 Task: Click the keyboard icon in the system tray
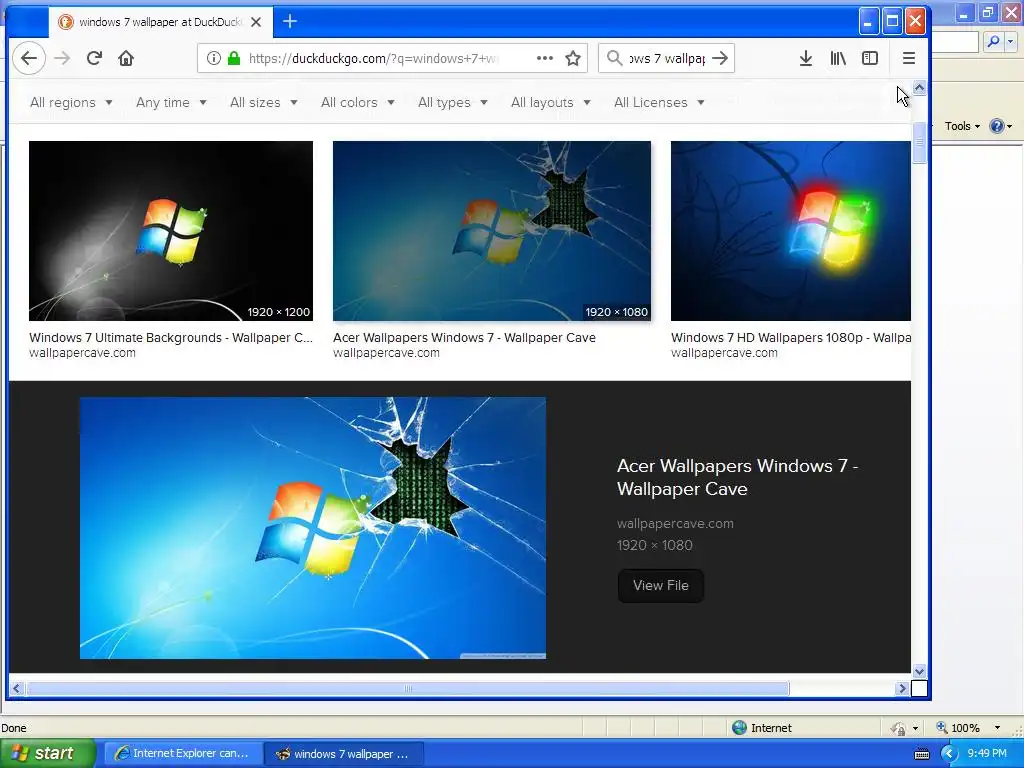[x=921, y=754]
